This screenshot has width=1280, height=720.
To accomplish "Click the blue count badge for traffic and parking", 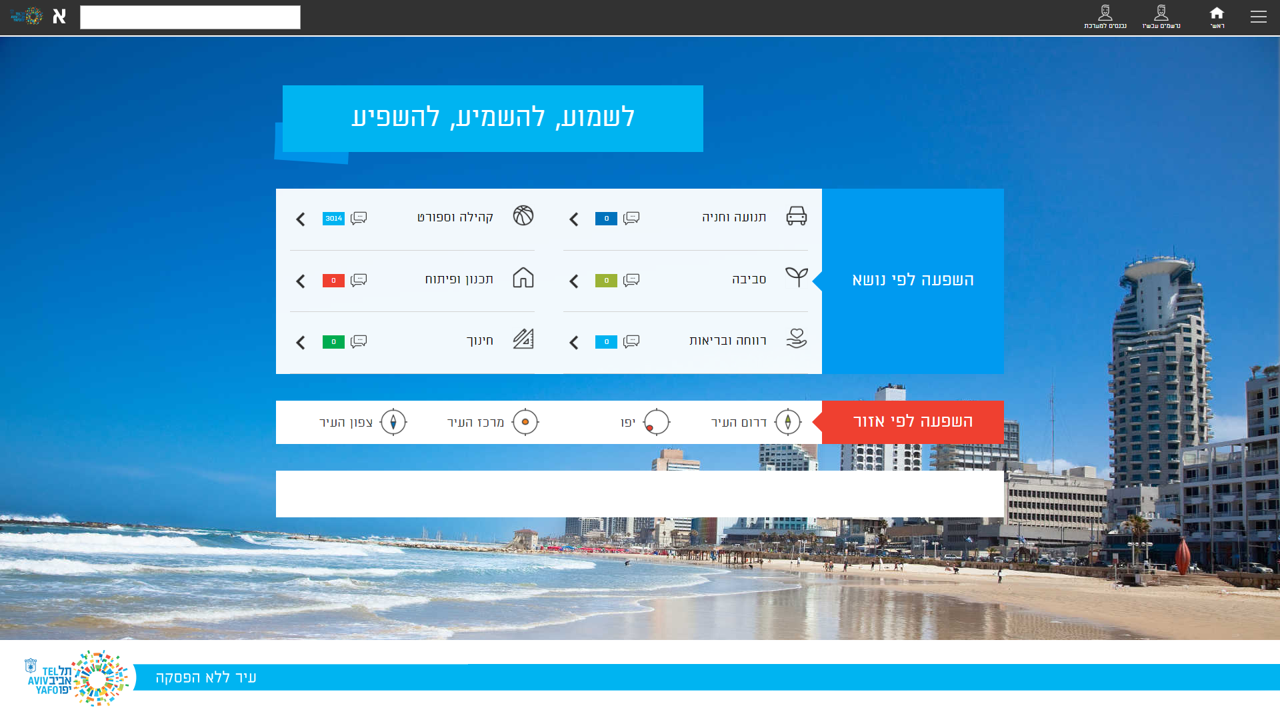I will [x=606, y=219].
